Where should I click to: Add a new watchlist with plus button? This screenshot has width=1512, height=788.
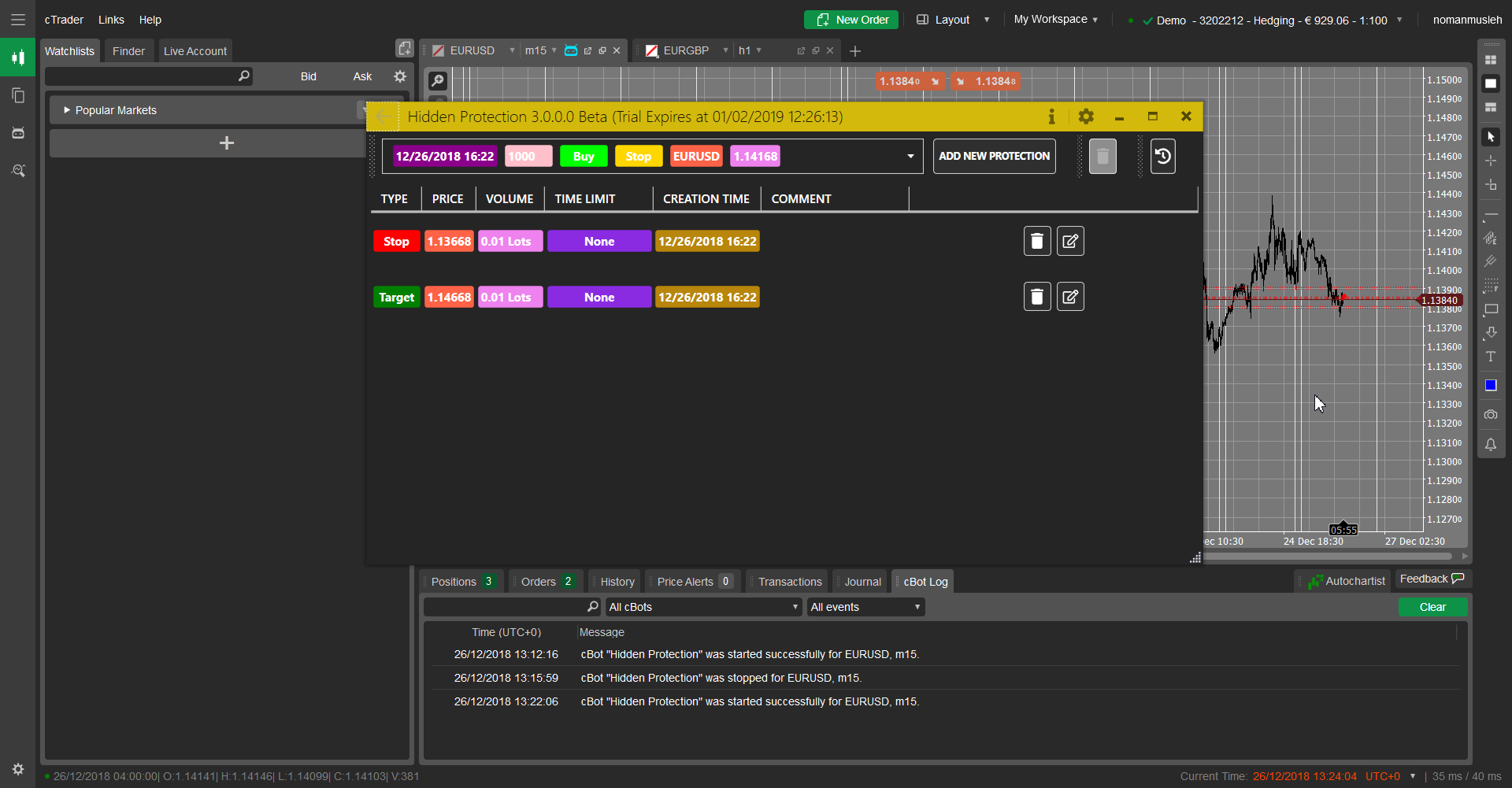point(227,143)
